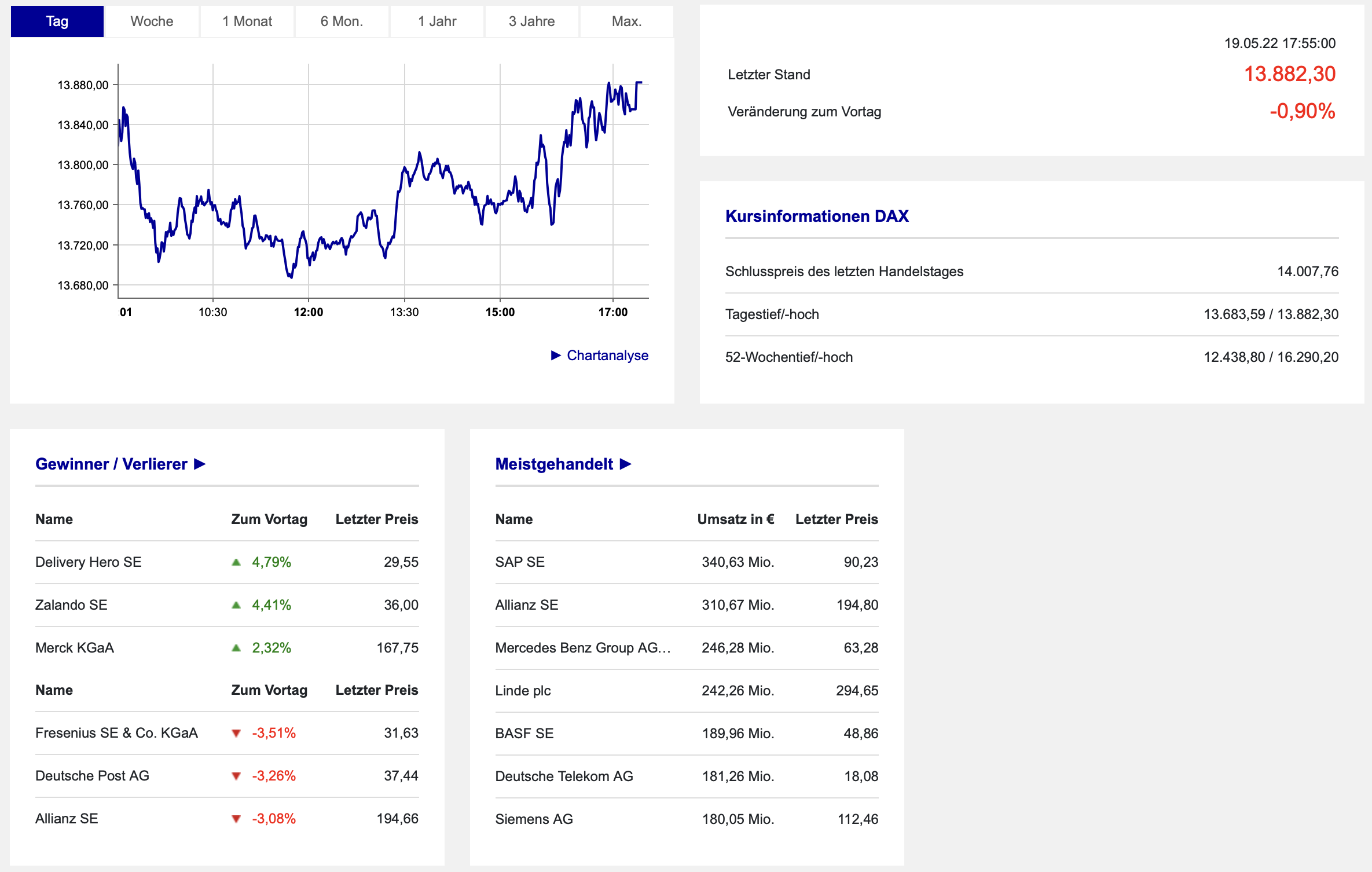The image size is (1372, 872).
Task: Click the 52-Wochentief/-hoch value 12.438,80 / 16.290,20
Action: pos(1271,357)
